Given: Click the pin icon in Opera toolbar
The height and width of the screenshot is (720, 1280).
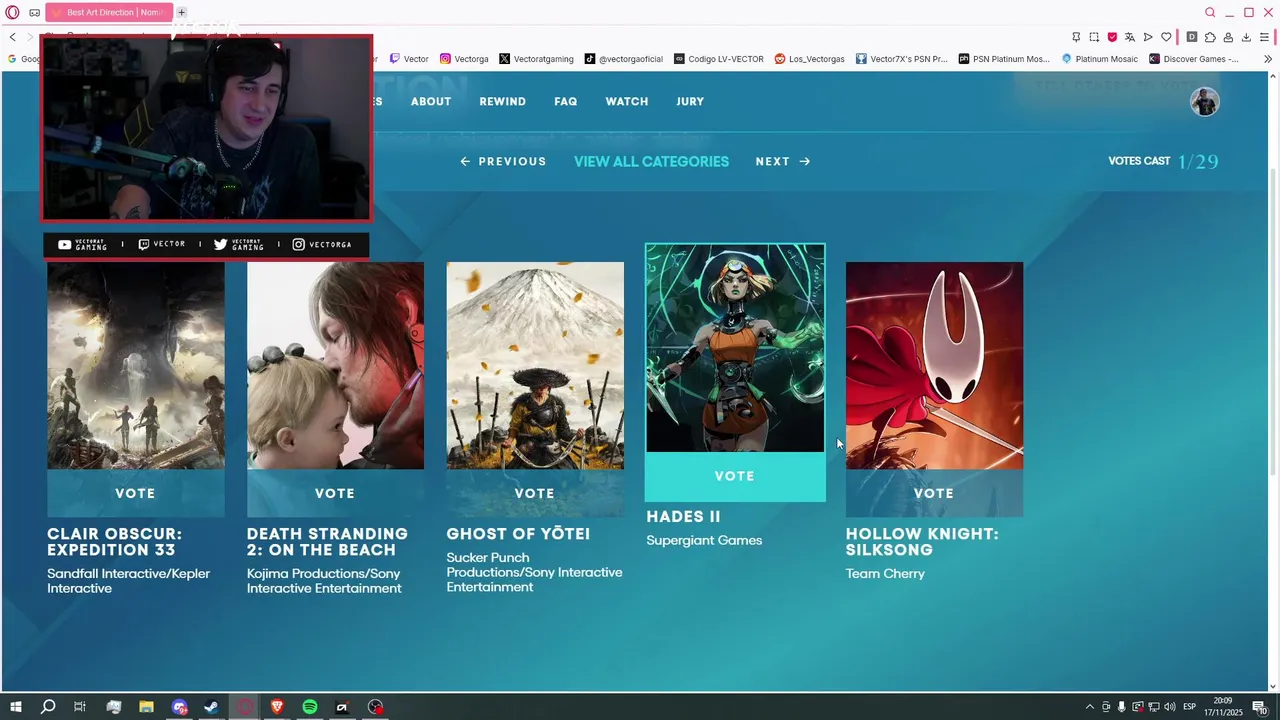Looking at the screenshot, I should pos(1076,37).
